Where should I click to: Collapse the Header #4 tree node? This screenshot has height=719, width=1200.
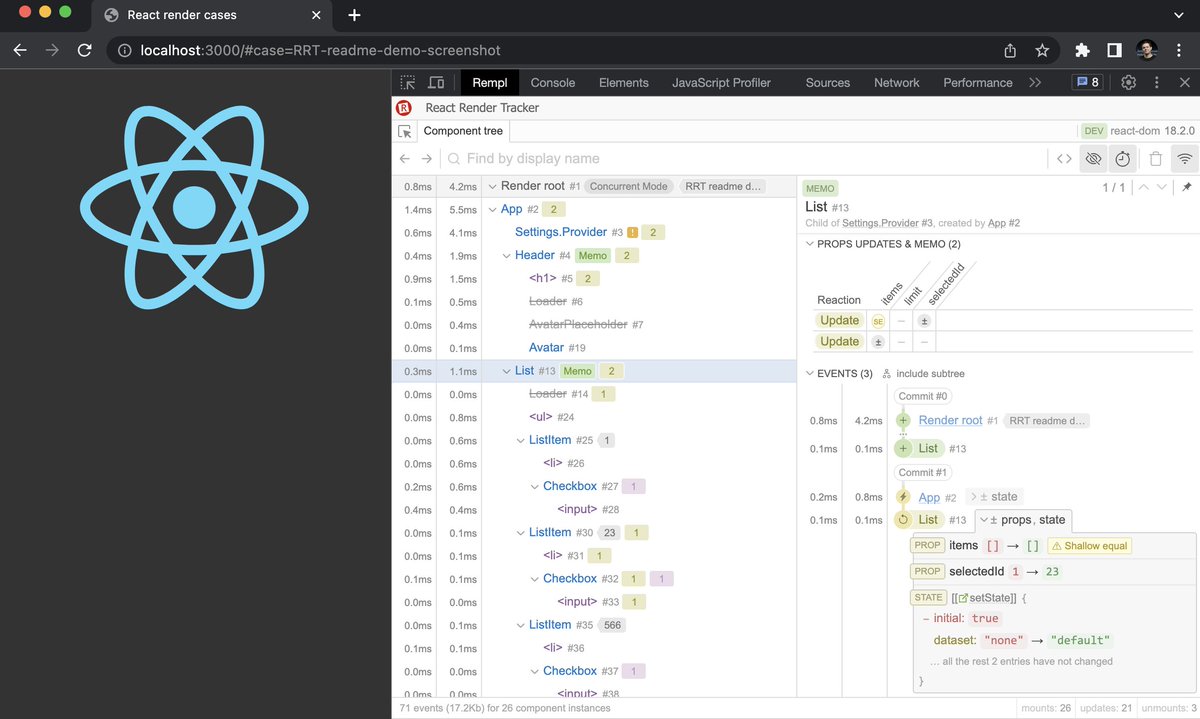click(x=506, y=255)
